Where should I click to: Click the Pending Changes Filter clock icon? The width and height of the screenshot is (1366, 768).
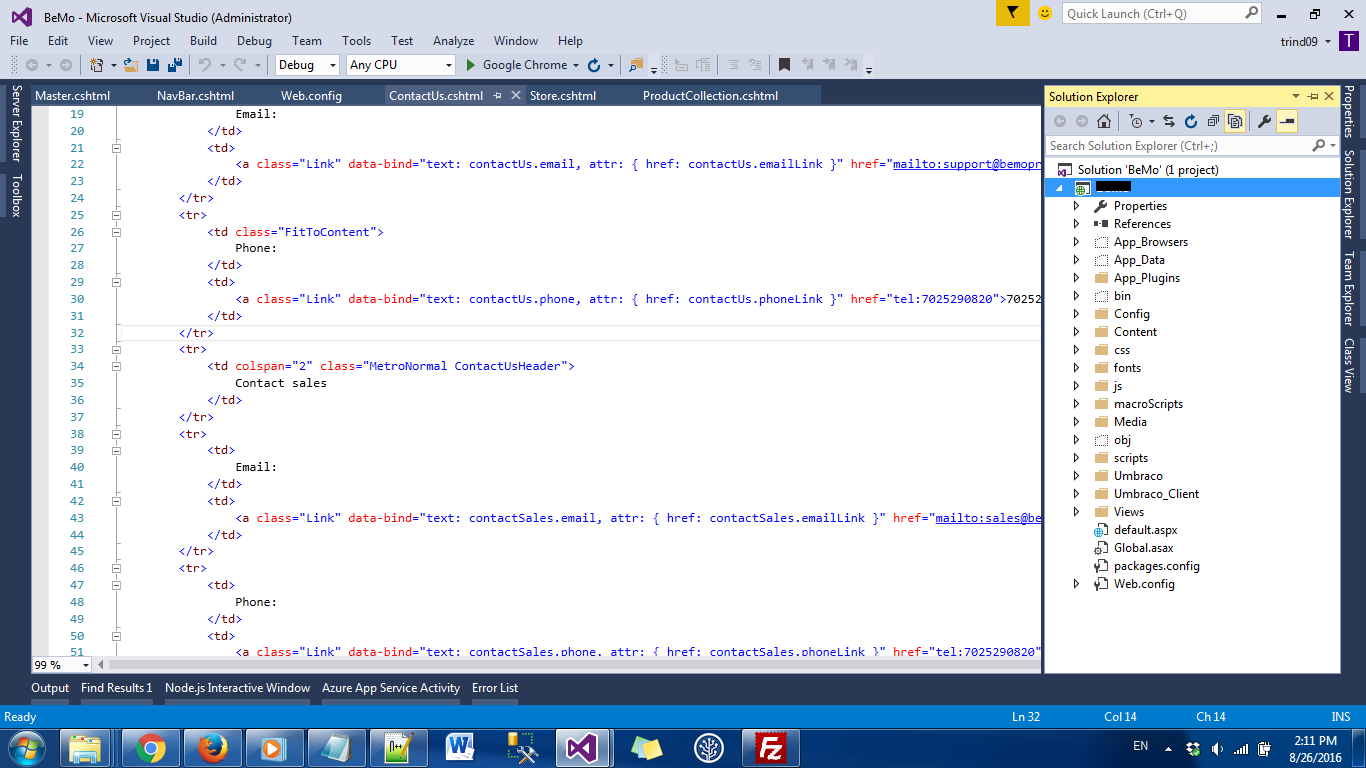tap(1136, 121)
